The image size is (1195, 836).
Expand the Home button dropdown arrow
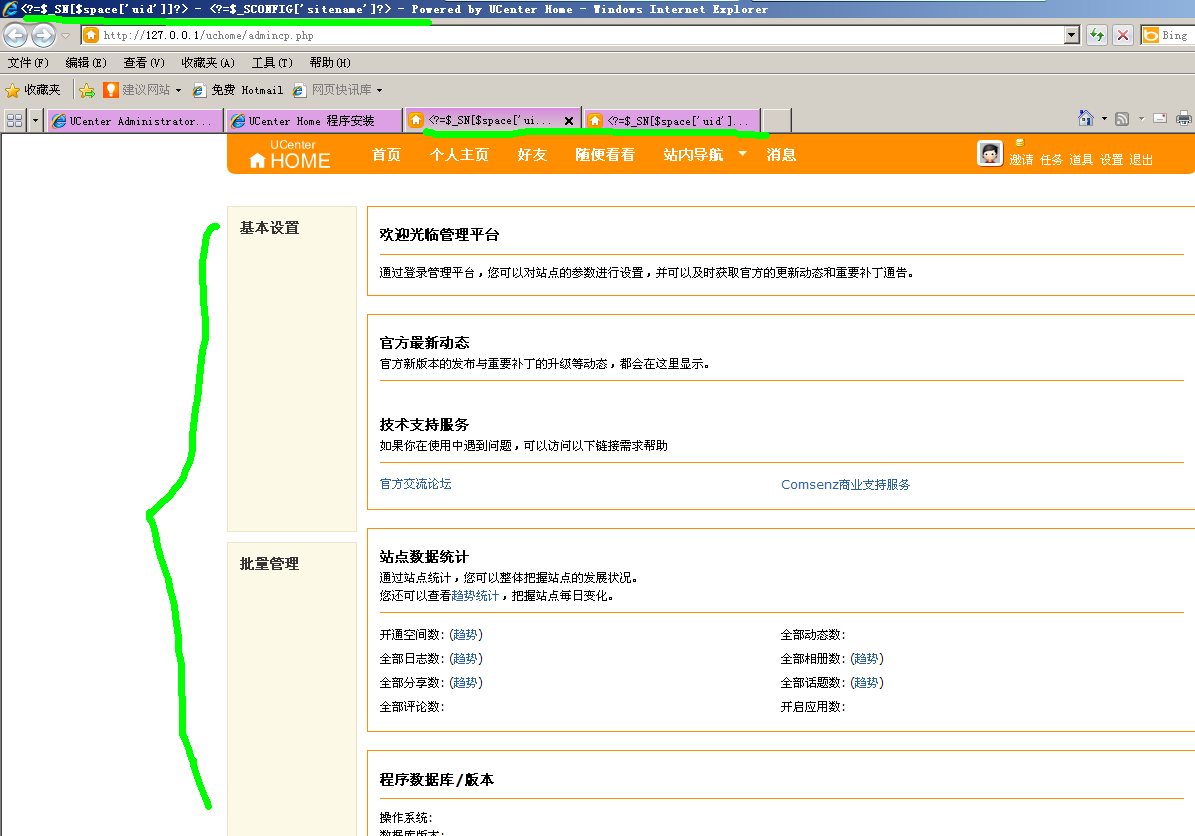point(1104,118)
